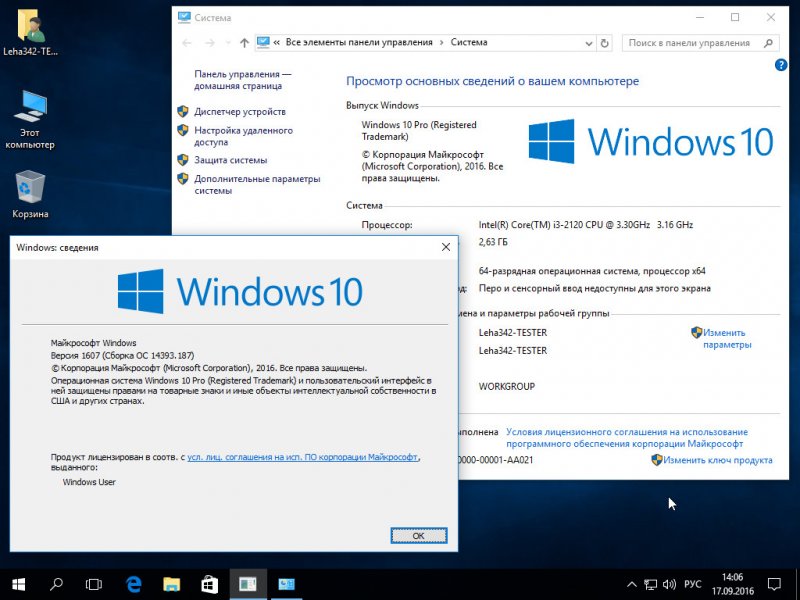Open the volume tray icon
Screen dimensions: 800x600
click(x=669, y=585)
